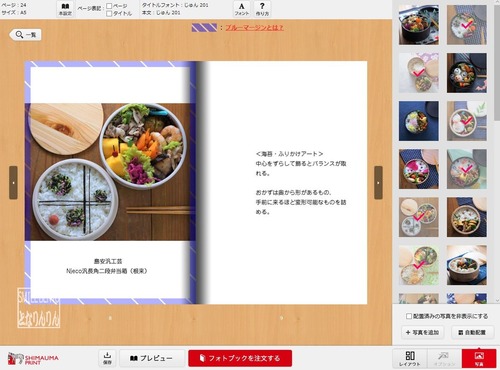Click フォトブックを注文する order button

[x=240, y=358]
